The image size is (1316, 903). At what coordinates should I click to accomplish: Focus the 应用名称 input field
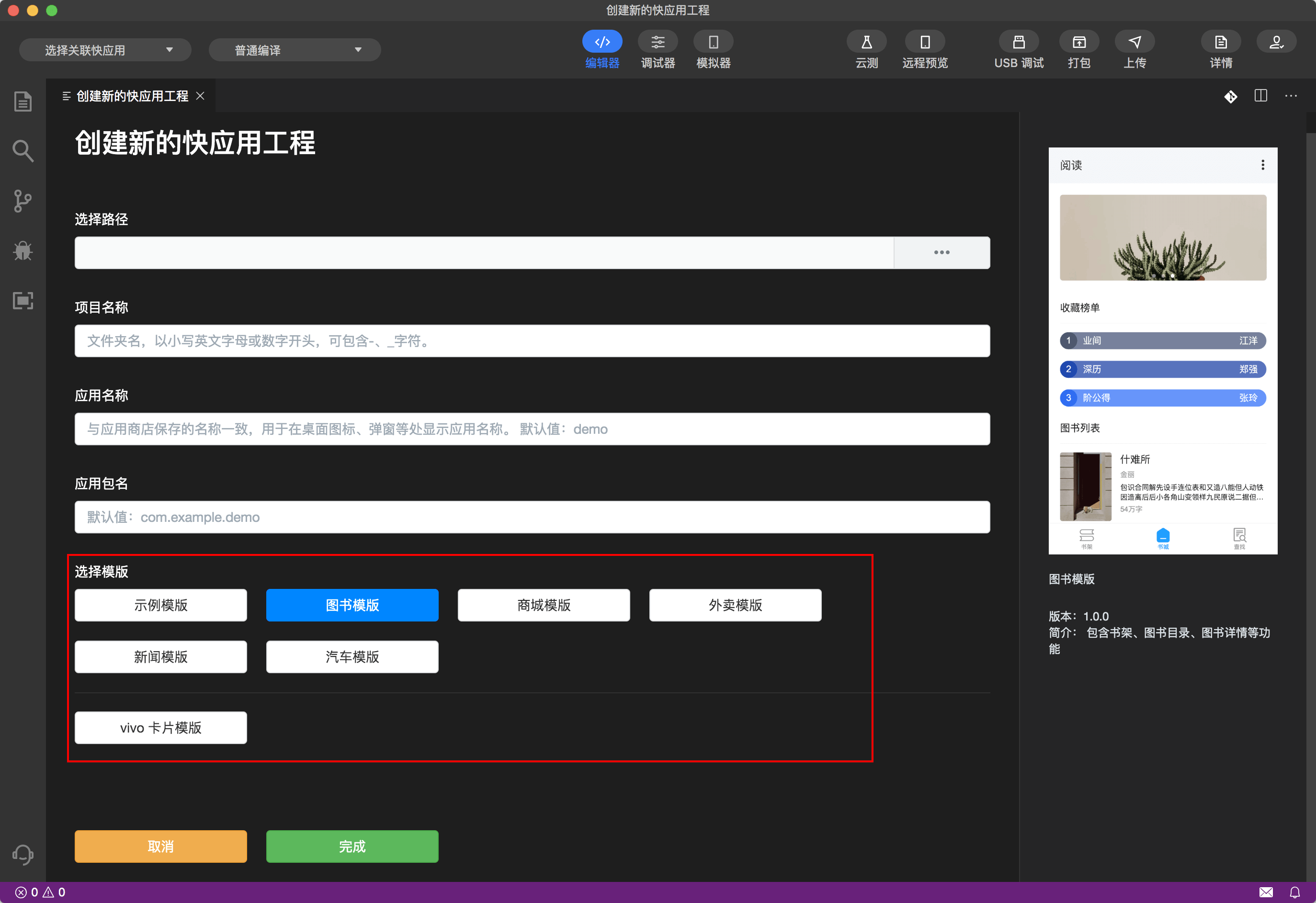coord(532,429)
